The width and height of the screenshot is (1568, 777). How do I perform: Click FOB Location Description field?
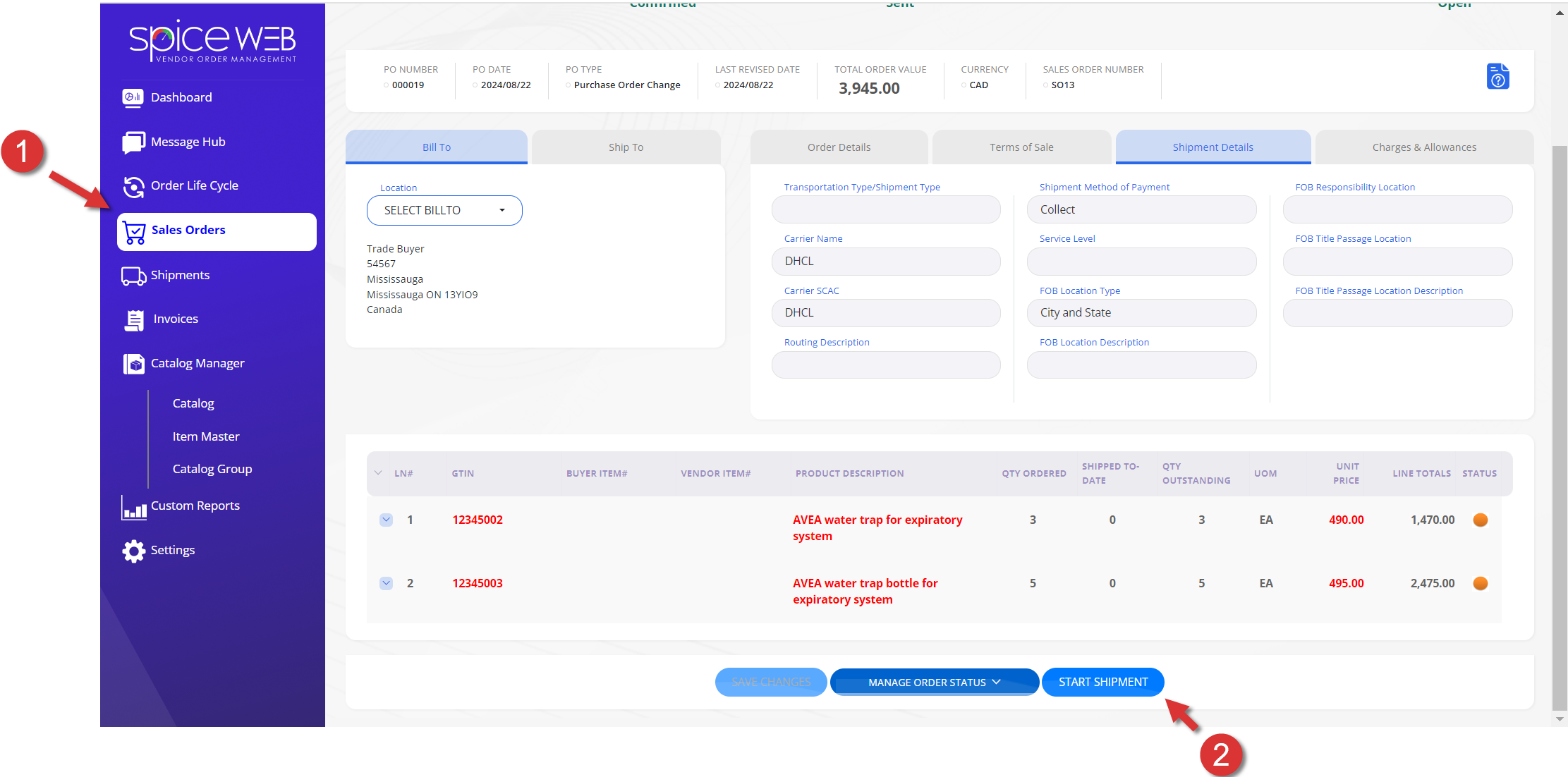[1141, 365]
